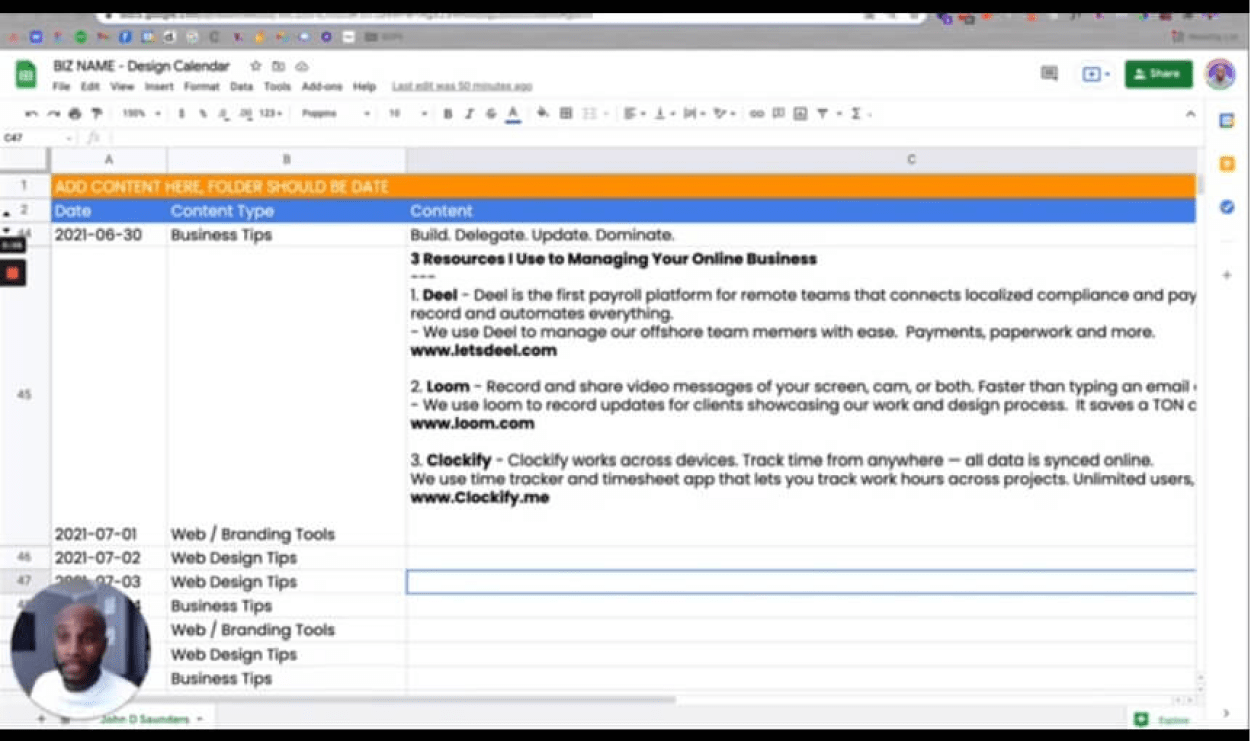Image resolution: width=1250 pixels, height=741 pixels.
Task: Click the Name box showing C47
Action: click(38, 137)
